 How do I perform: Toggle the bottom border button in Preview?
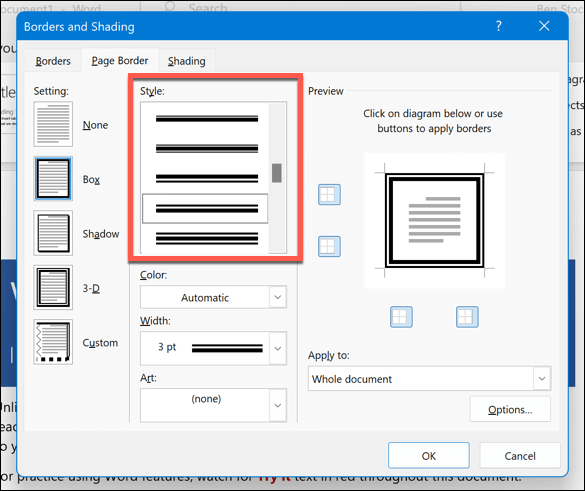pos(329,246)
